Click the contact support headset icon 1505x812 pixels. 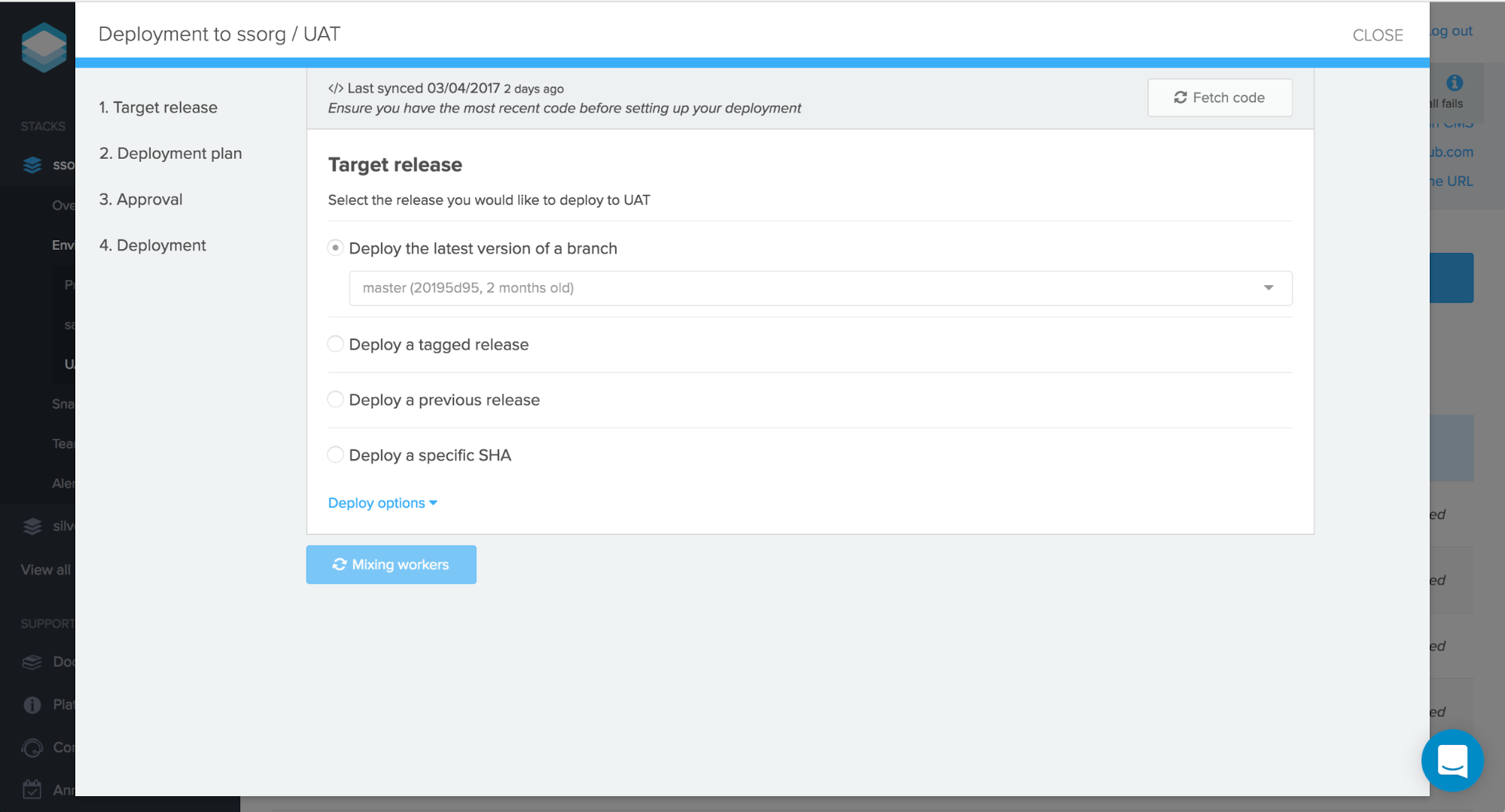pyautogui.click(x=32, y=748)
